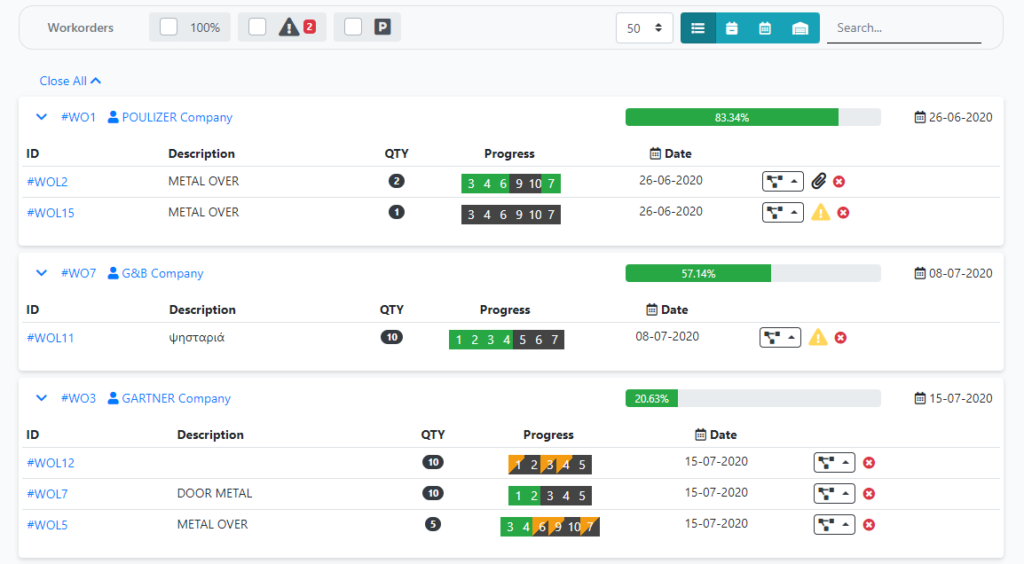Open the workflow dropdown for WOL5
1024x564 pixels.
(834, 525)
